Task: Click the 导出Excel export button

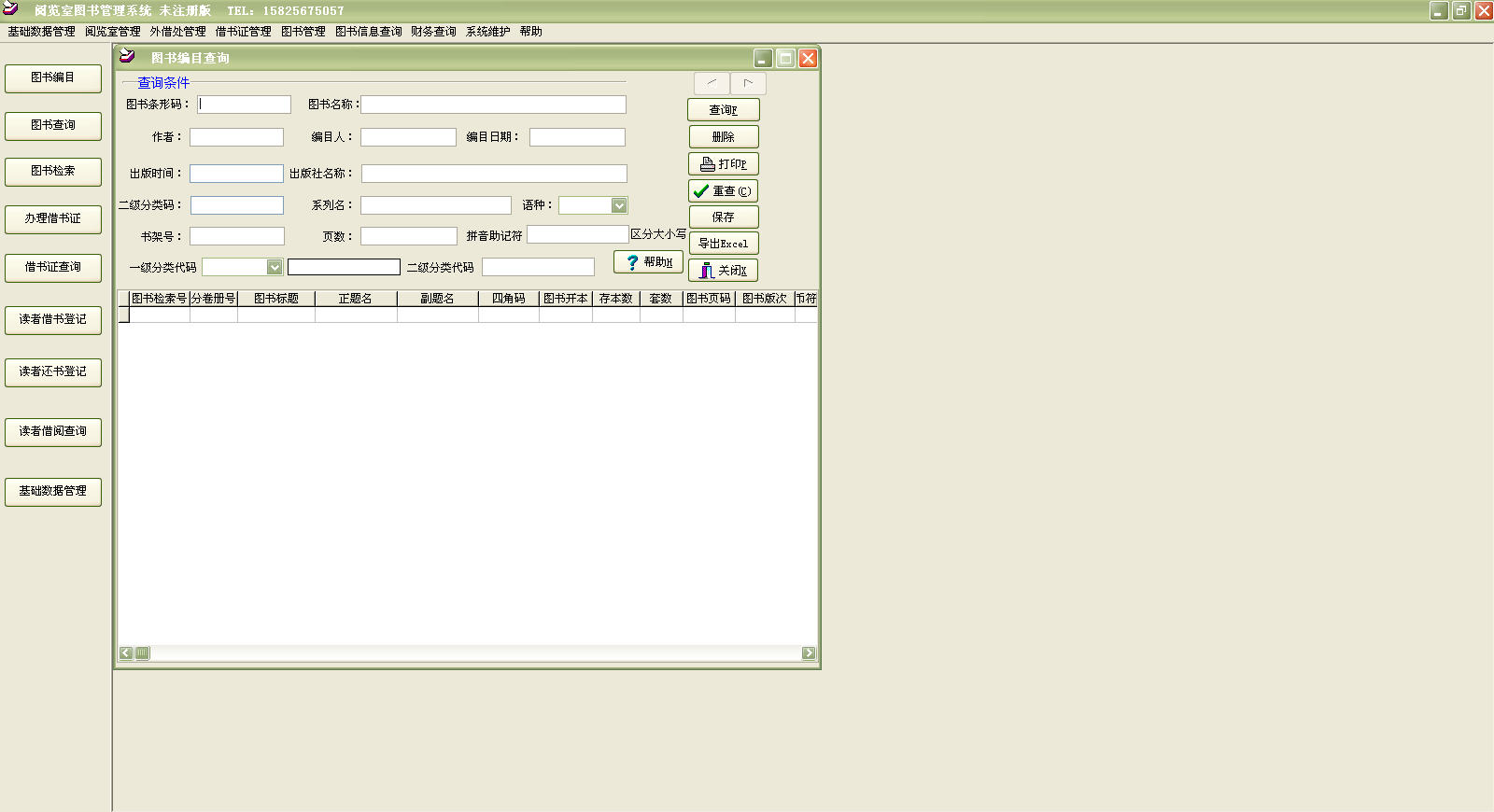Action: pos(724,244)
